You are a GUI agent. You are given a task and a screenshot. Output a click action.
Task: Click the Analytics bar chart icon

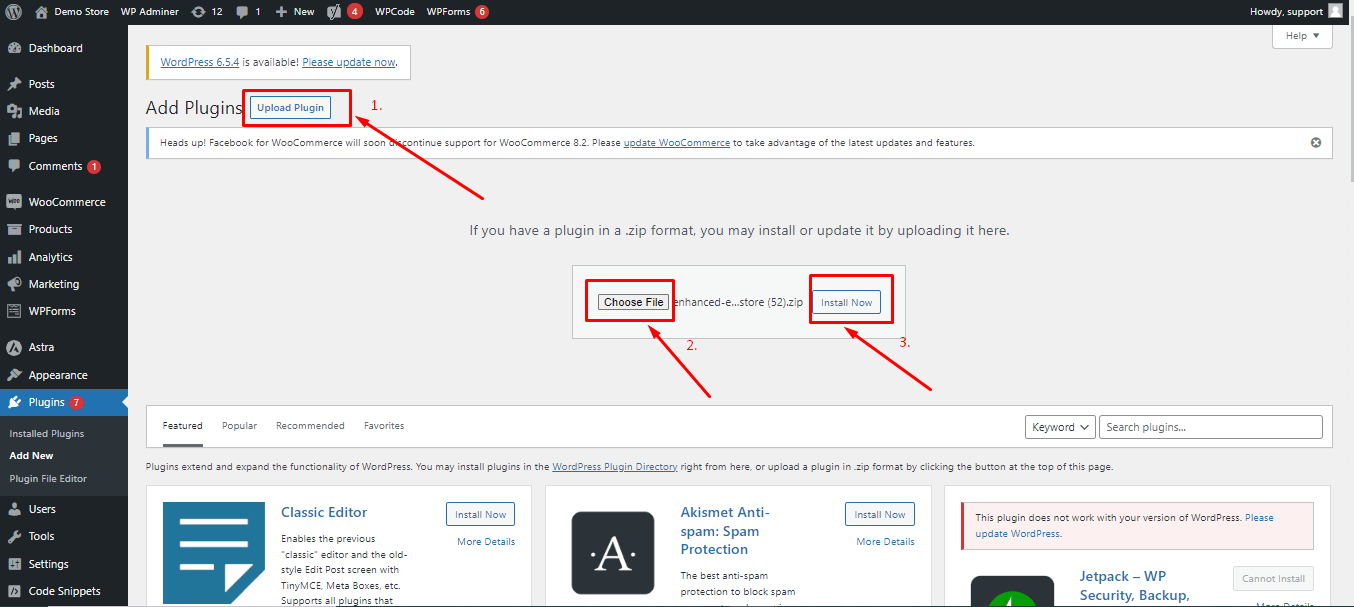pyautogui.click(x=14, y=257)
